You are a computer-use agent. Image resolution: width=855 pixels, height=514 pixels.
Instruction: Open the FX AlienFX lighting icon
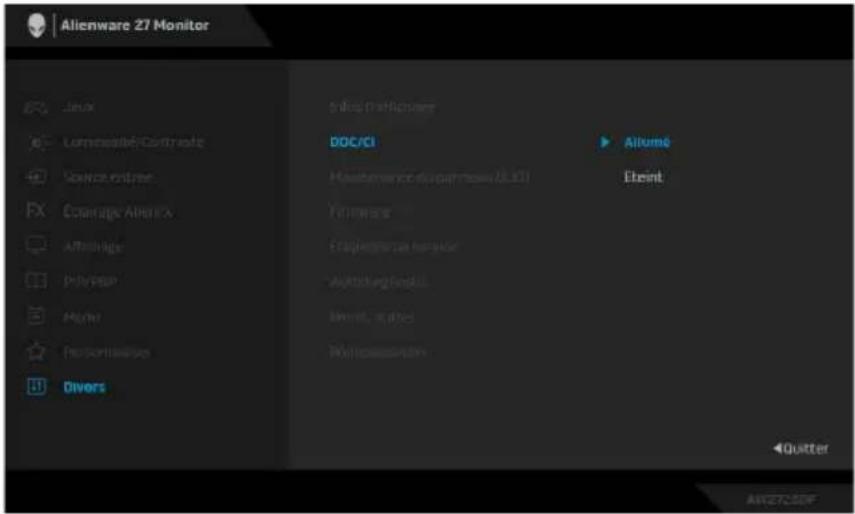pos(37,211)
